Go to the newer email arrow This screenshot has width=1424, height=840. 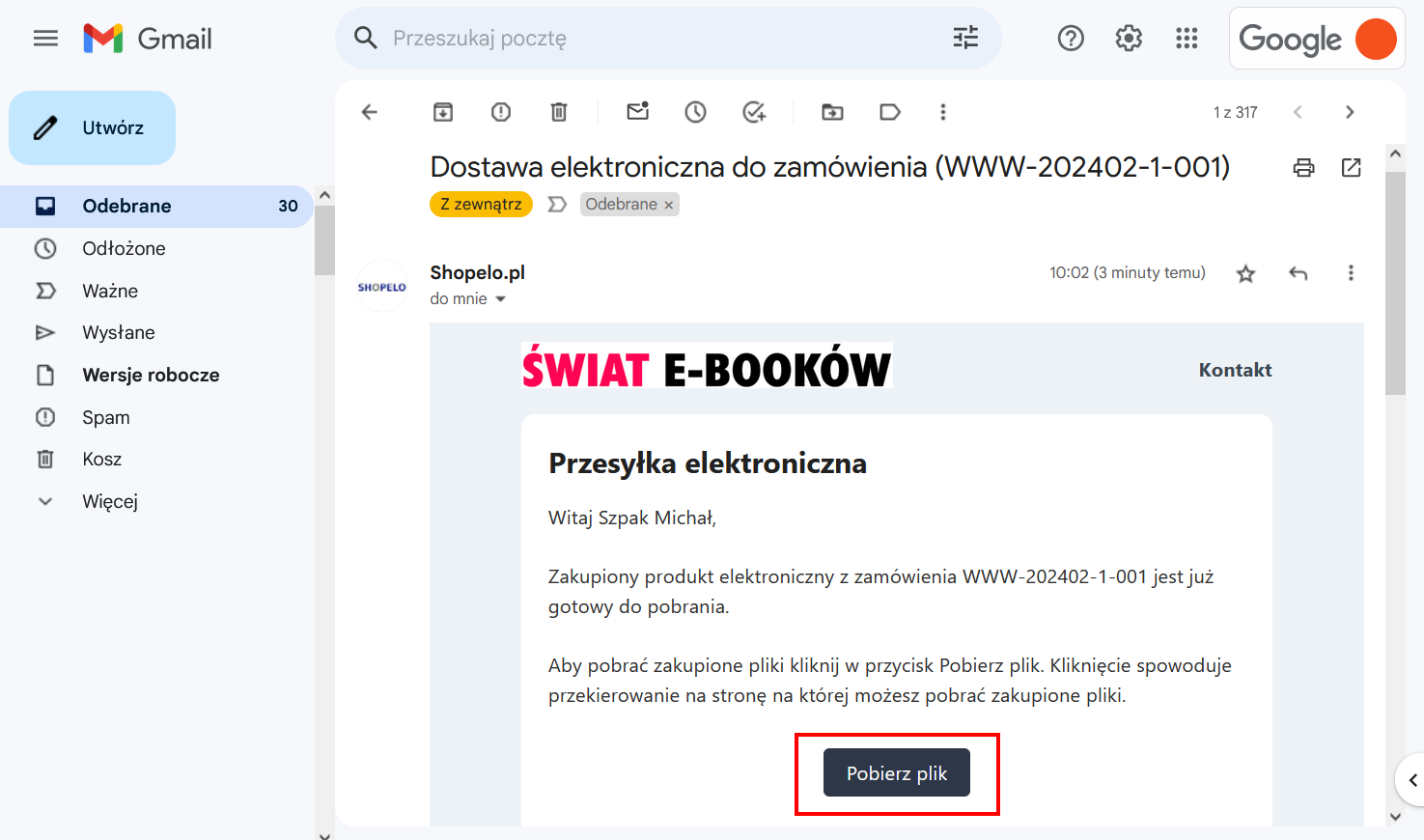[1298, 112]
